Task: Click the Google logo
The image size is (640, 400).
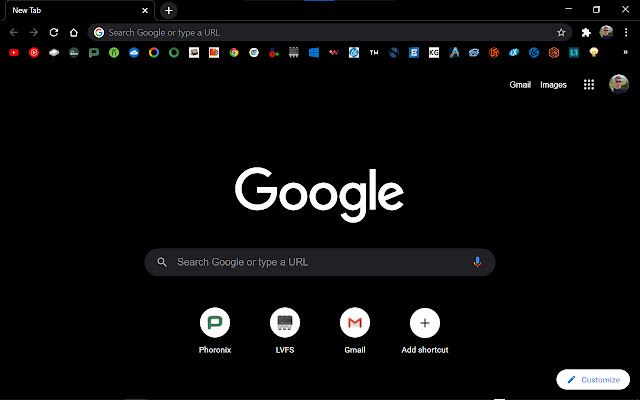Action: (320, 195)
